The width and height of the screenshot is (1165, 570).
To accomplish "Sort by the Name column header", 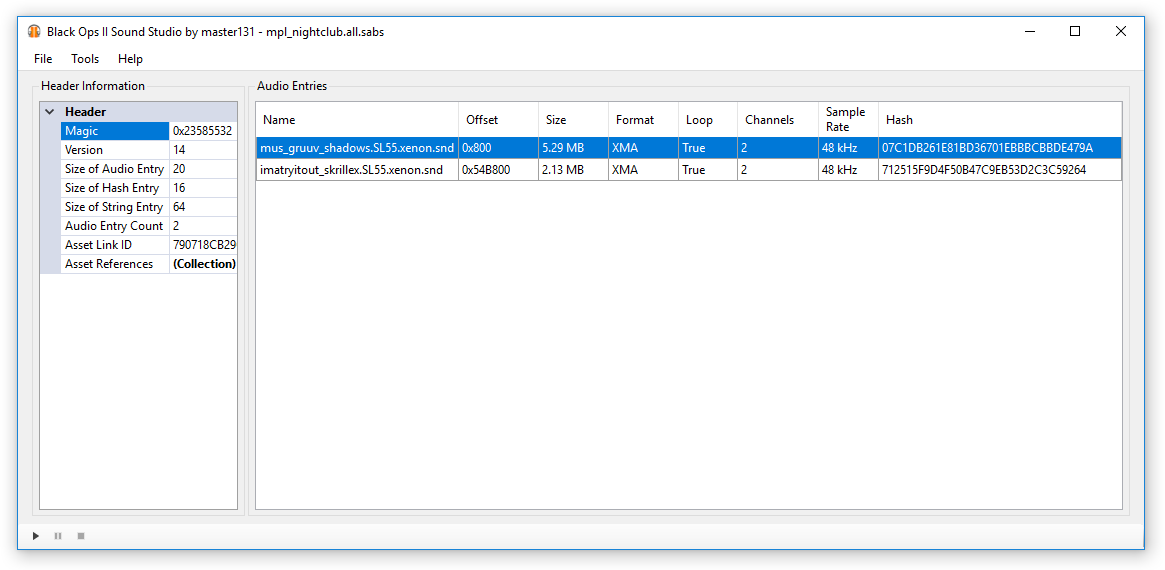I will pos(357,120).
